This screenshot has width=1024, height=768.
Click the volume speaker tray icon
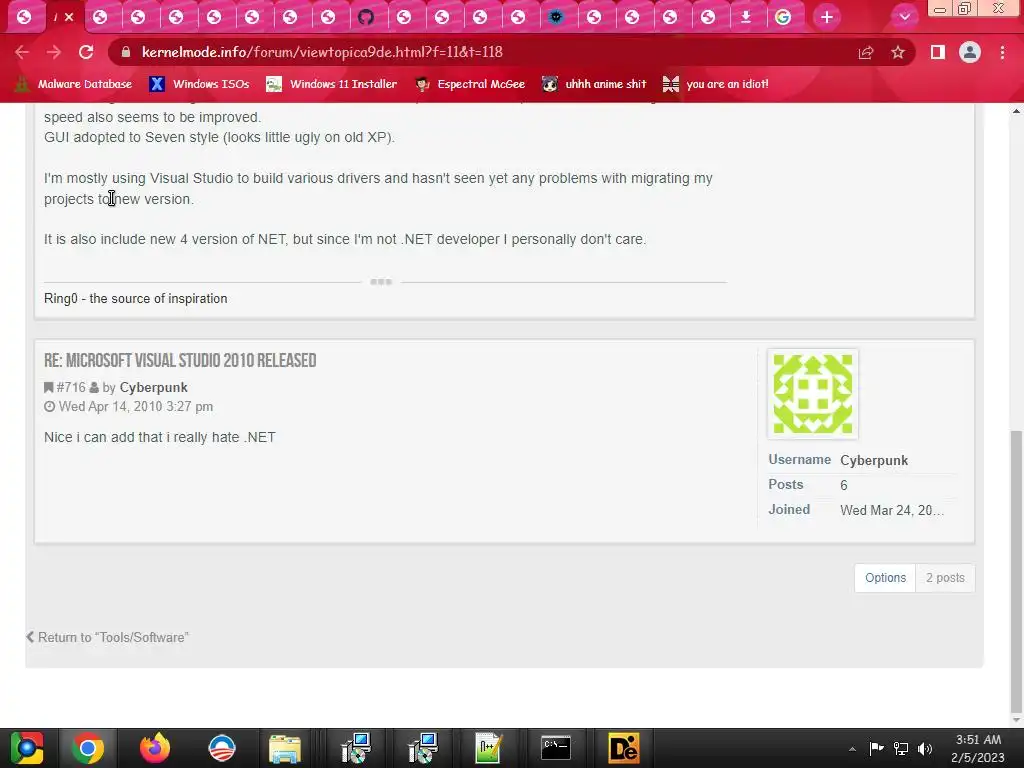925,748
